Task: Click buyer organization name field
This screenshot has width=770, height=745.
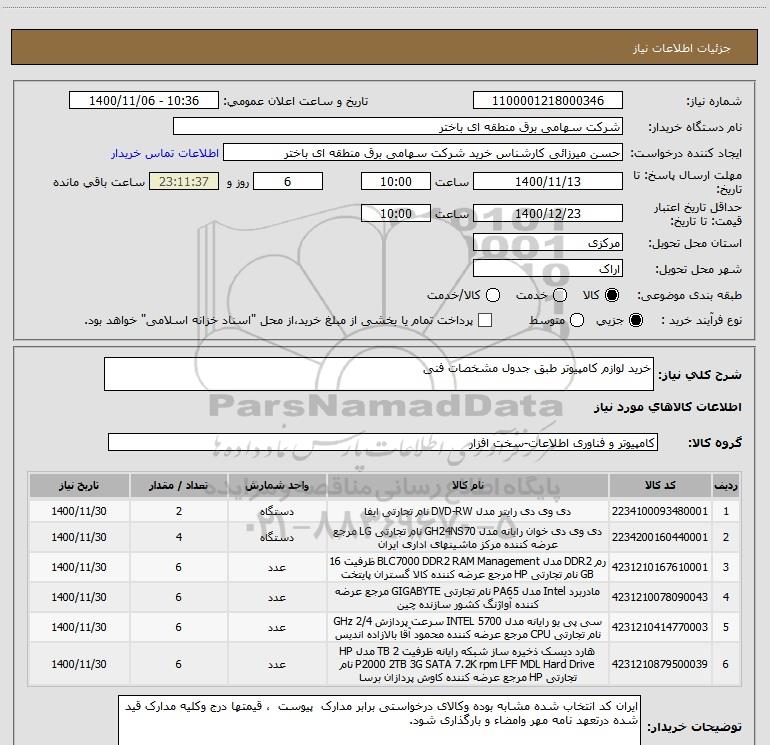Action: pyautogui.click(x=398, y=127)
